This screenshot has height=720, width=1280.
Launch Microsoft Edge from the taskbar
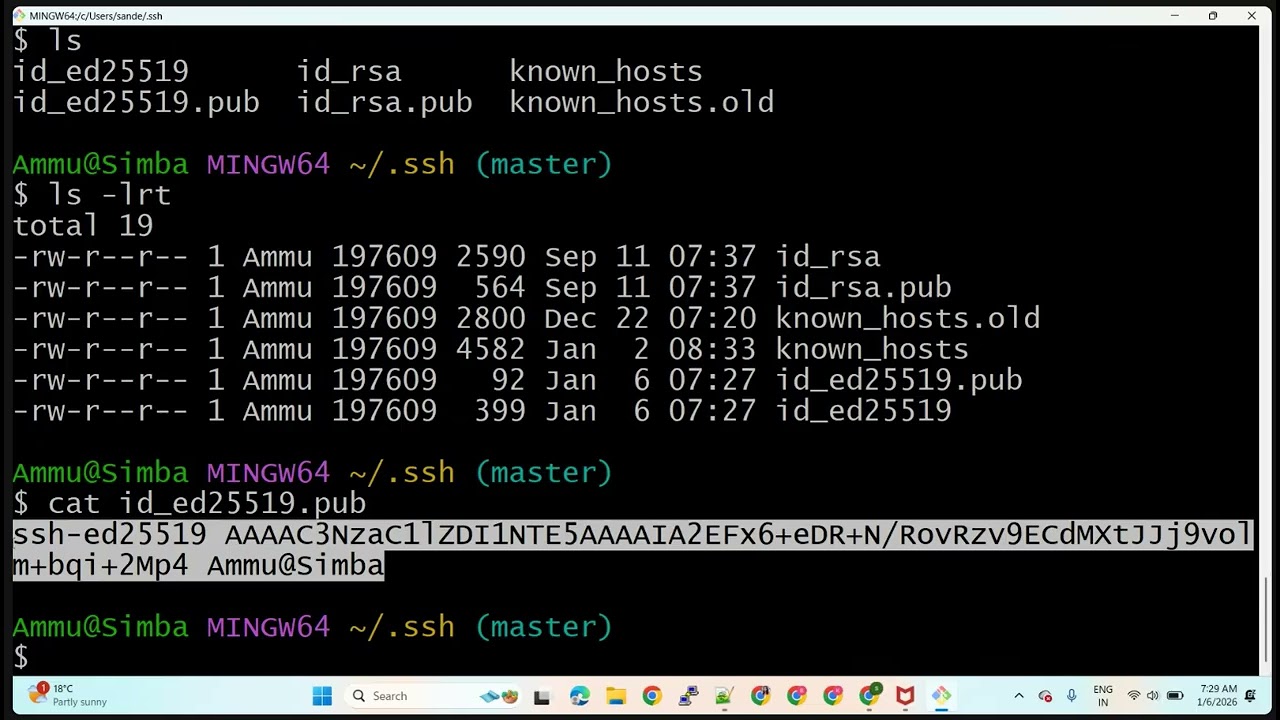click(x=580, y=696)
